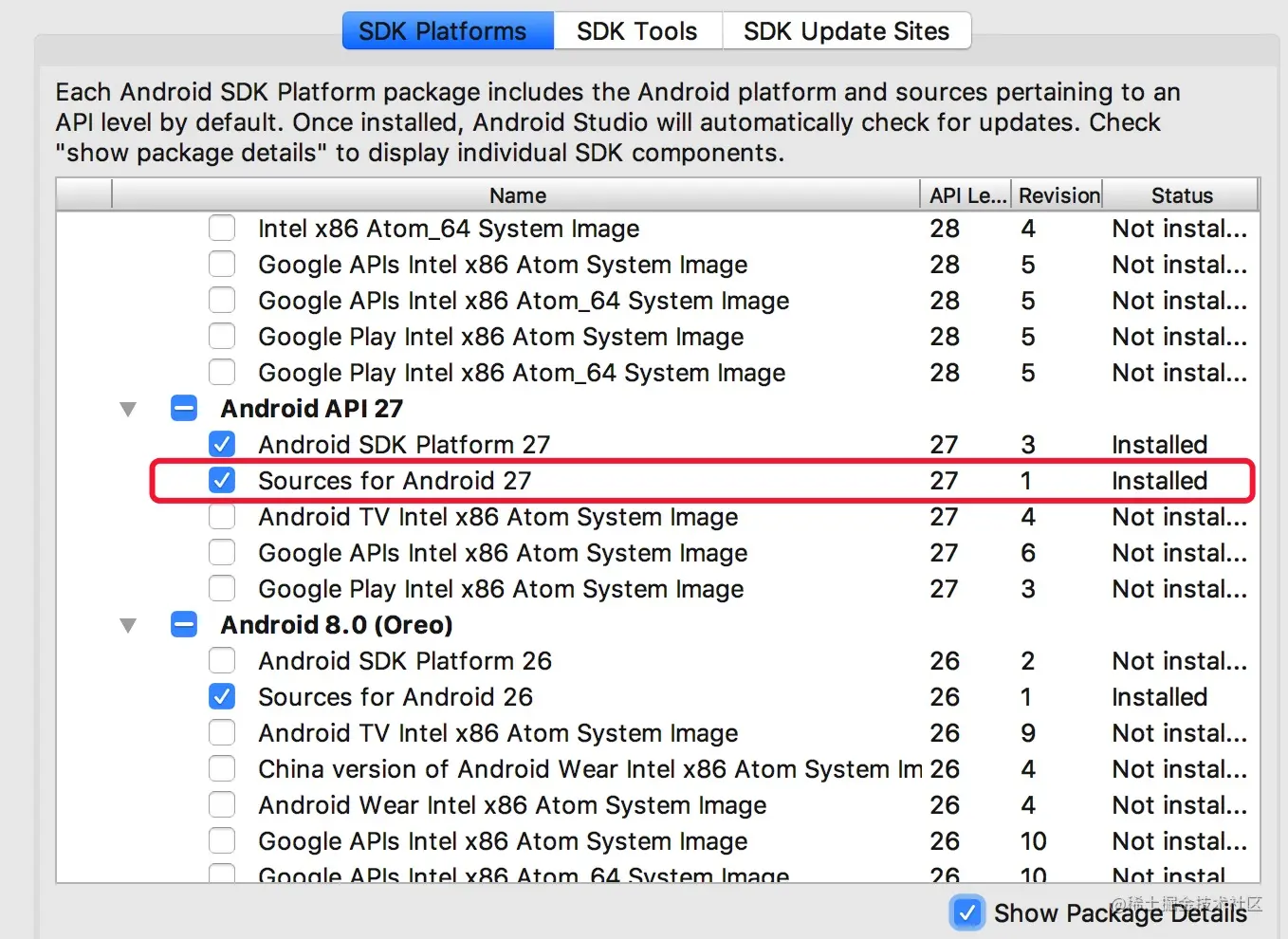Check Intel x86 Atom_64 System Image, revision 4
This screenshot has width=1288, height=939.
222,229
